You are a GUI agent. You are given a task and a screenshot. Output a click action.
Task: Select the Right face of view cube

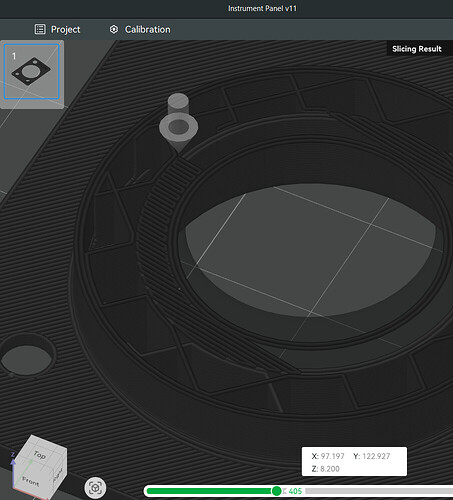pos(59,474)
